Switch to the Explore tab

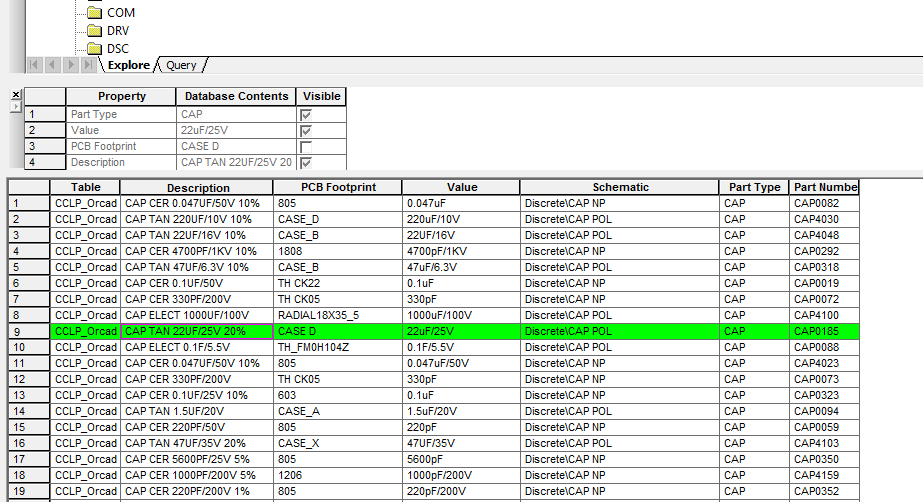(128, 65)
